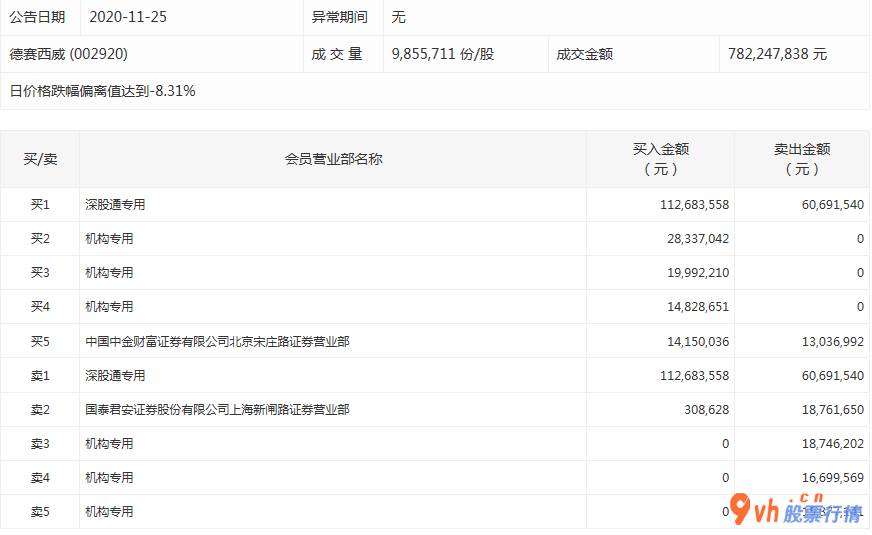Select 机构专用 in the 卖3 row
The width and height of the screenshot is (872, 535).
click(109, 444)
